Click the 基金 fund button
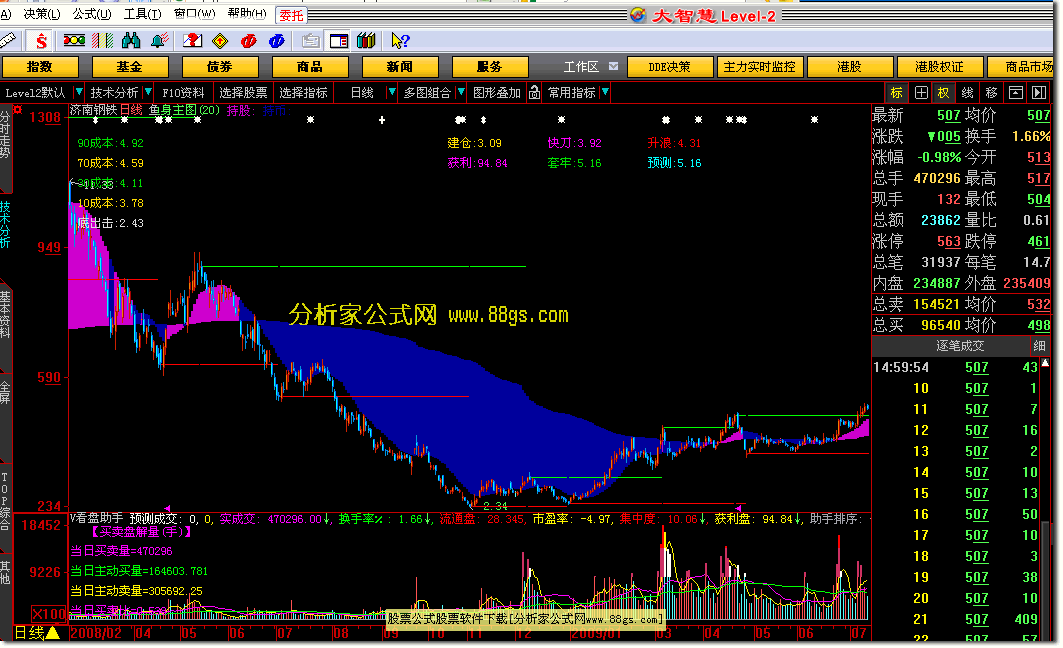Image resolution: width=1063 pixels, height=648 pixels. coord(129,66)
